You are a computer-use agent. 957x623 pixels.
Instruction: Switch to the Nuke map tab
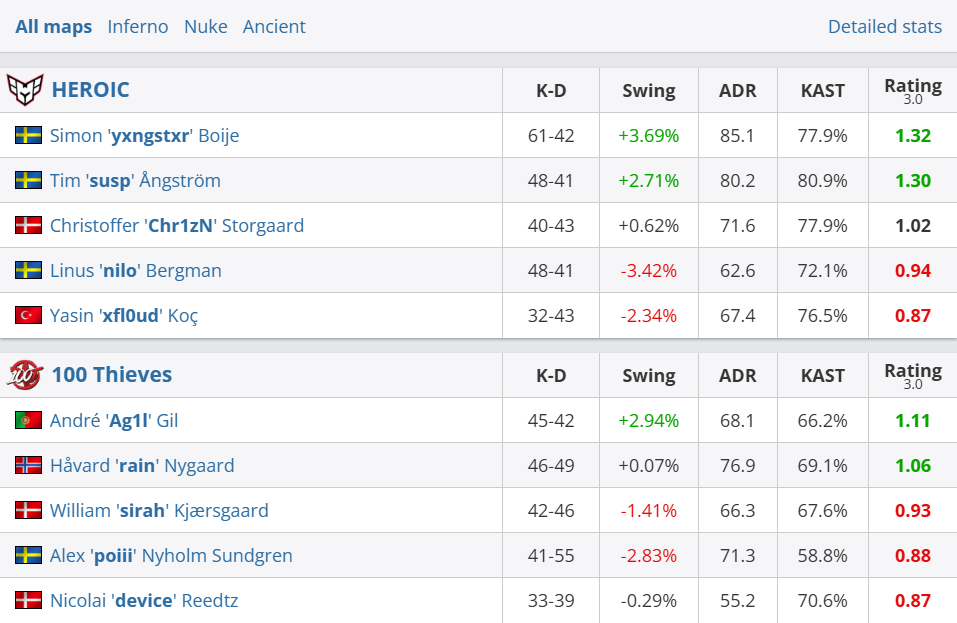pyautogui.click(x=205, y=27)
